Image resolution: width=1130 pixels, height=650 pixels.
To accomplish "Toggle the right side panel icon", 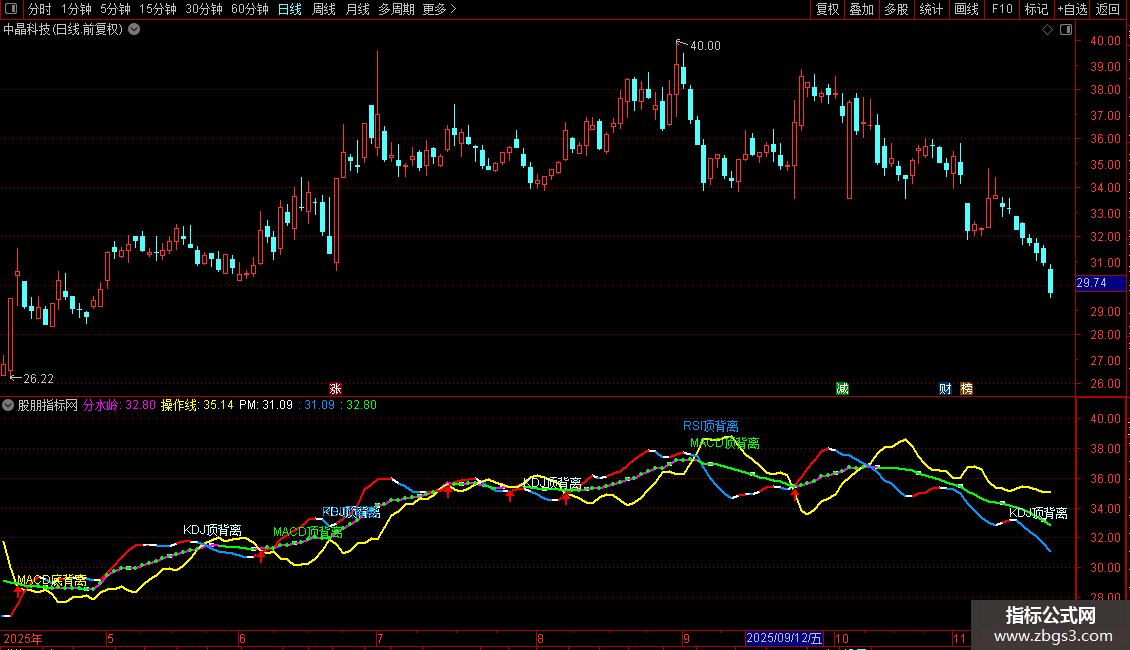I will [1066, 30].
